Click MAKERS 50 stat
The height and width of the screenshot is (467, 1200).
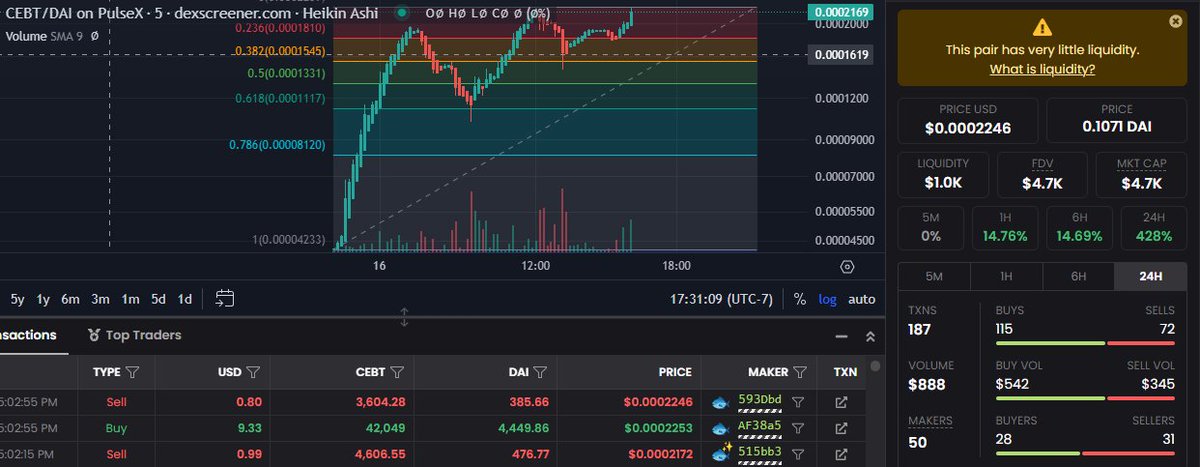click(x=930, y=432)
